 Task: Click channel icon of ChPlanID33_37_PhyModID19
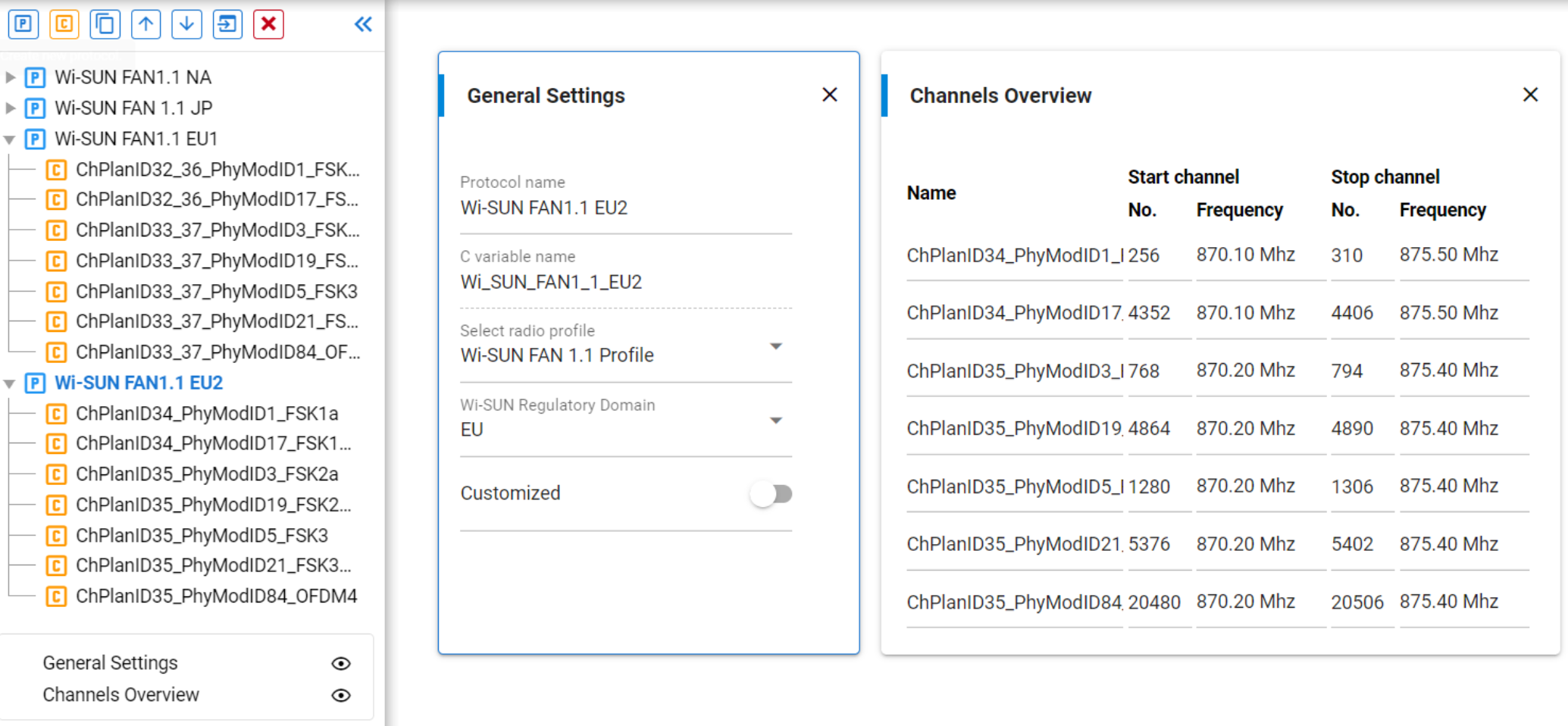(x=56, y=261)
